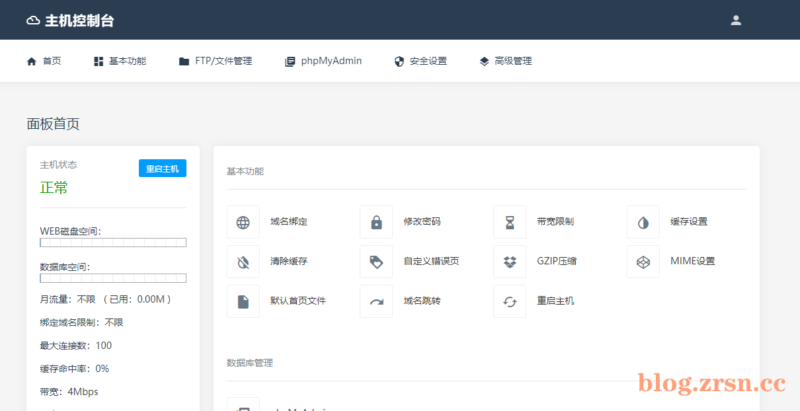Click the folder icon for FTP/文件管理
This screenshot has height=411, width=800.
click(x=184, y=62)
